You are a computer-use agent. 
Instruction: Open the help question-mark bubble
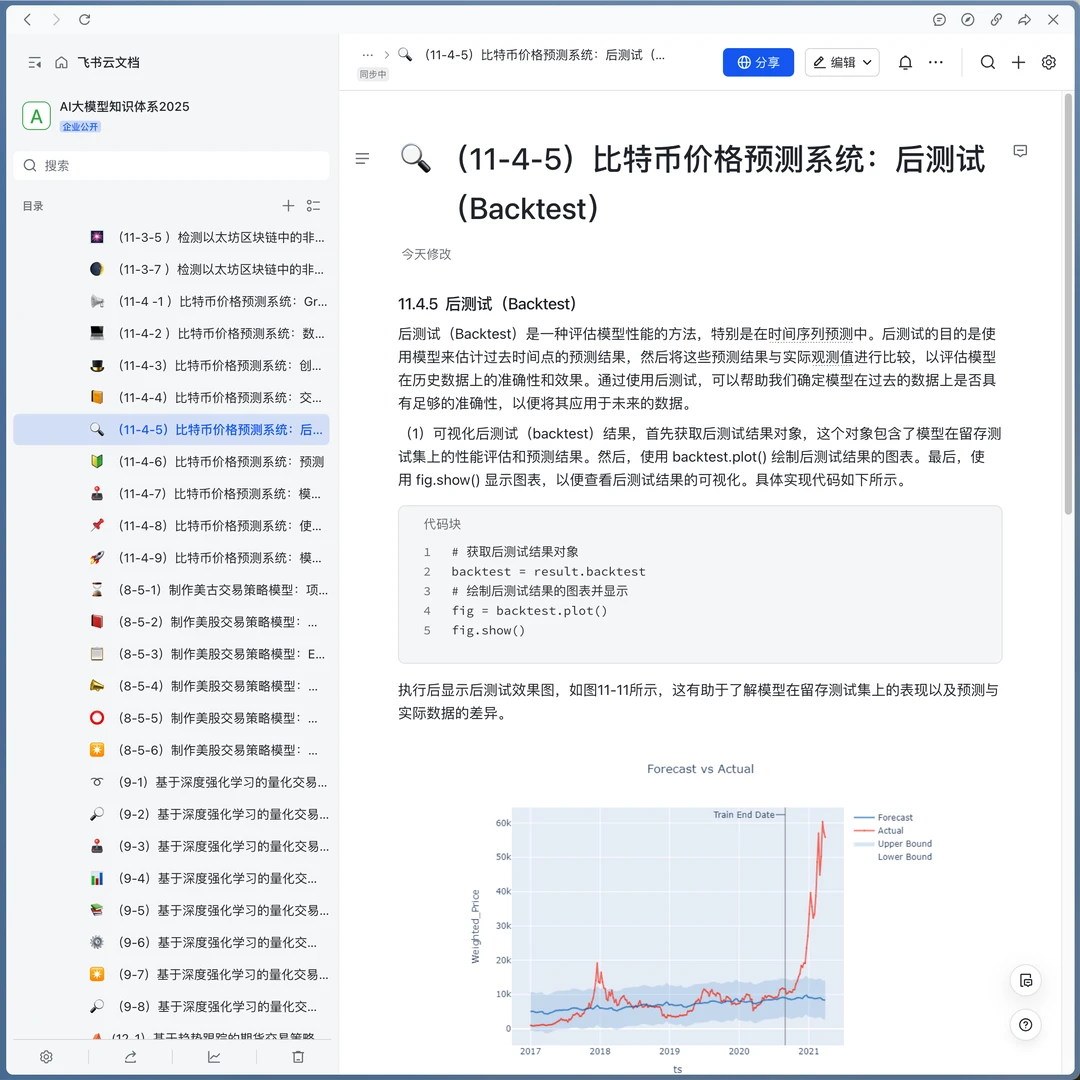click(1025, 1024)
